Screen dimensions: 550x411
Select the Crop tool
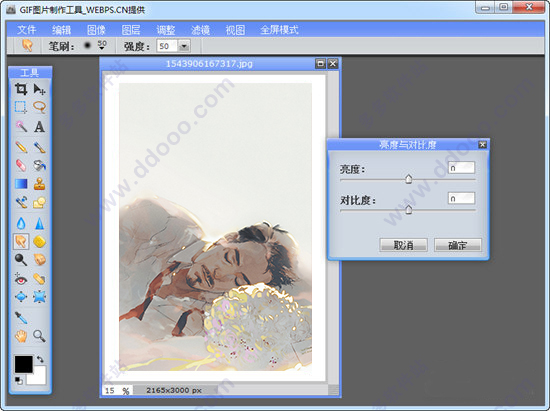click(x=21, y=89)
